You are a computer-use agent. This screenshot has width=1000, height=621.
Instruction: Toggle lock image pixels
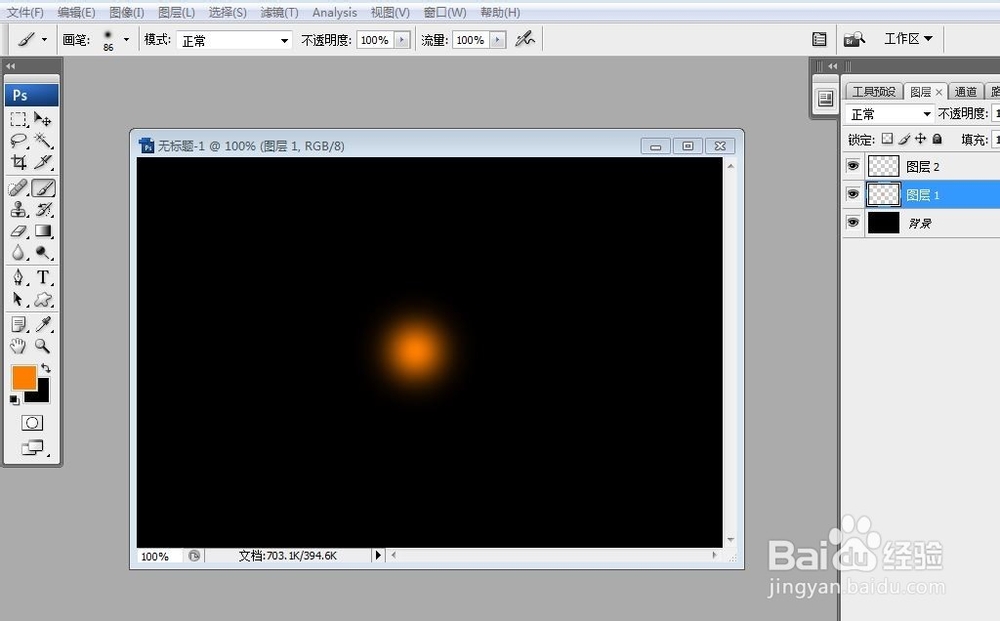(904, 138)
